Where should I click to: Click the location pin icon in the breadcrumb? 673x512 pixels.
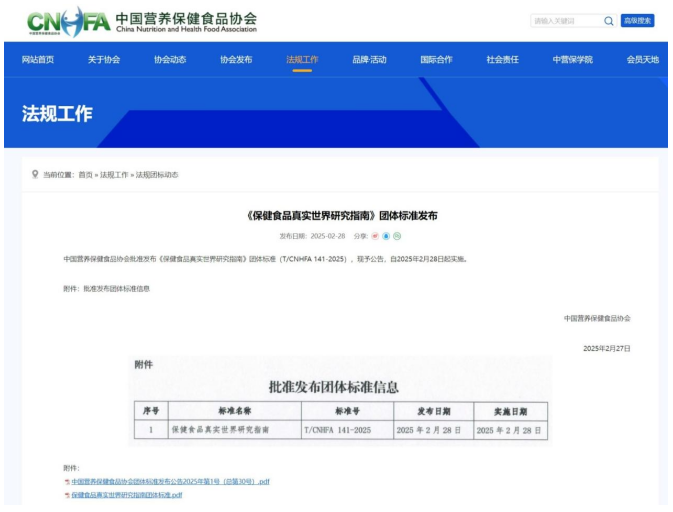pyautogui.click(x=35, y=174)
